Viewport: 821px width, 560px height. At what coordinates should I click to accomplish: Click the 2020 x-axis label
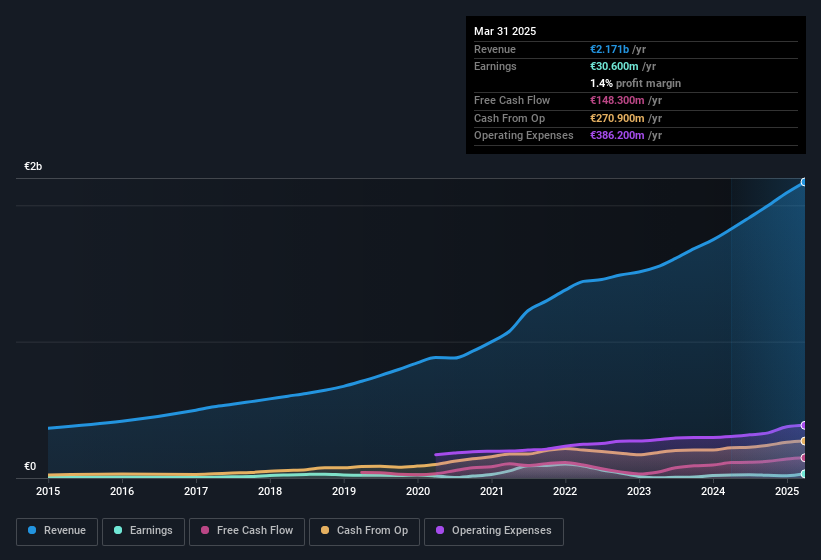(418, 491)
